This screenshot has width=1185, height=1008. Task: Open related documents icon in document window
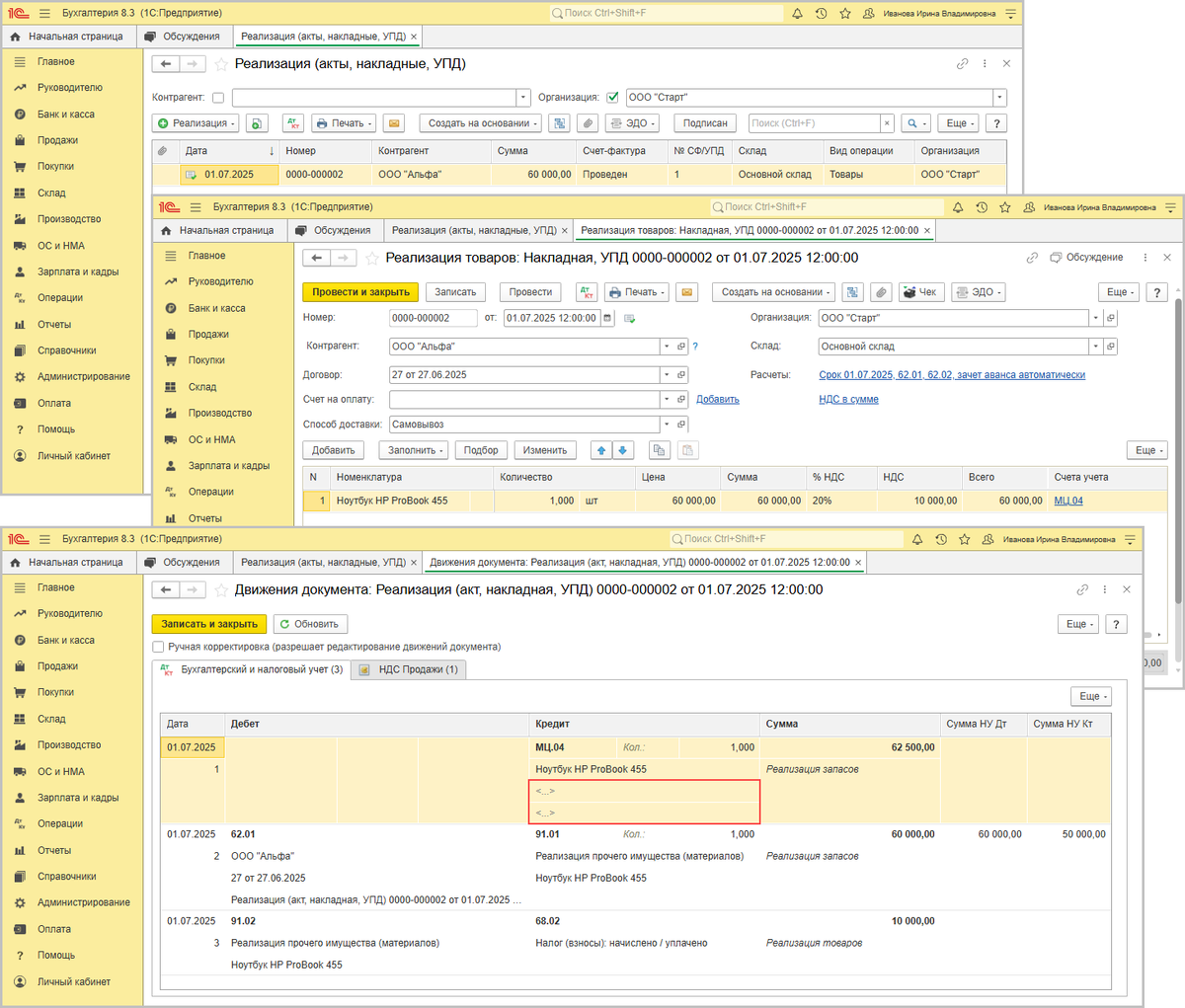(853, 292)
